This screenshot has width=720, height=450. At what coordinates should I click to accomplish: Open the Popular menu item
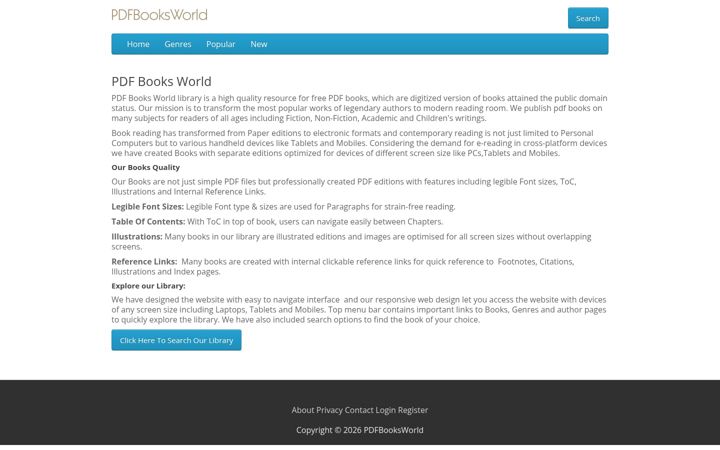[x=220, y=44]
